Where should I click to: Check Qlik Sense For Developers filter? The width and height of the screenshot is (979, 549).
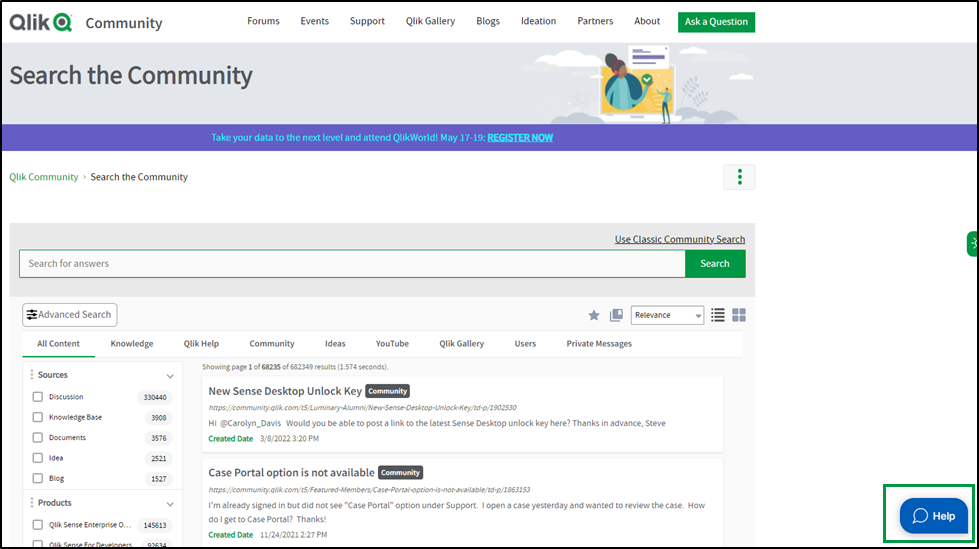[37, 545]
